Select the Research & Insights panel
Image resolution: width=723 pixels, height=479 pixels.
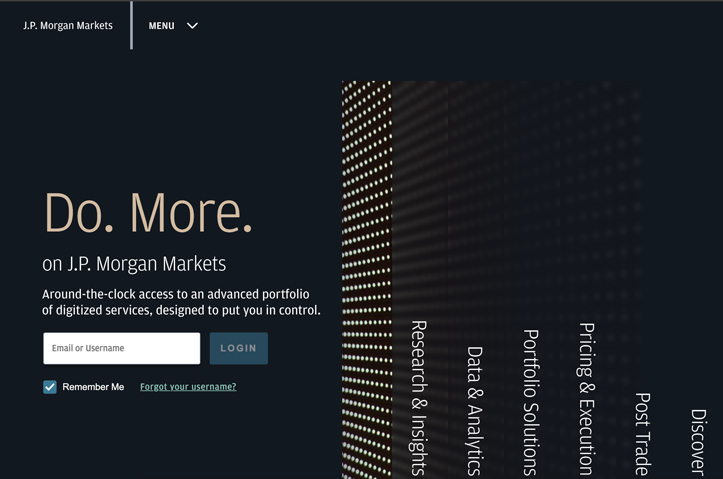(x=419, y=398)
